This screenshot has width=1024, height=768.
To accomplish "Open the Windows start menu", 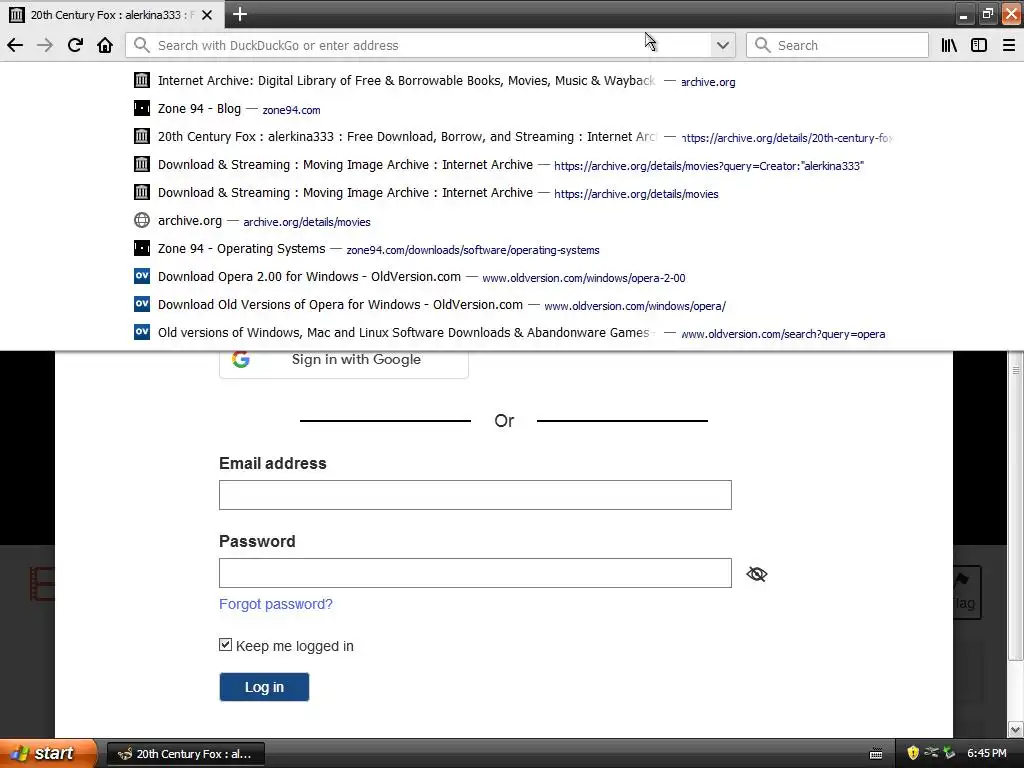I will [x=47, y=753].
